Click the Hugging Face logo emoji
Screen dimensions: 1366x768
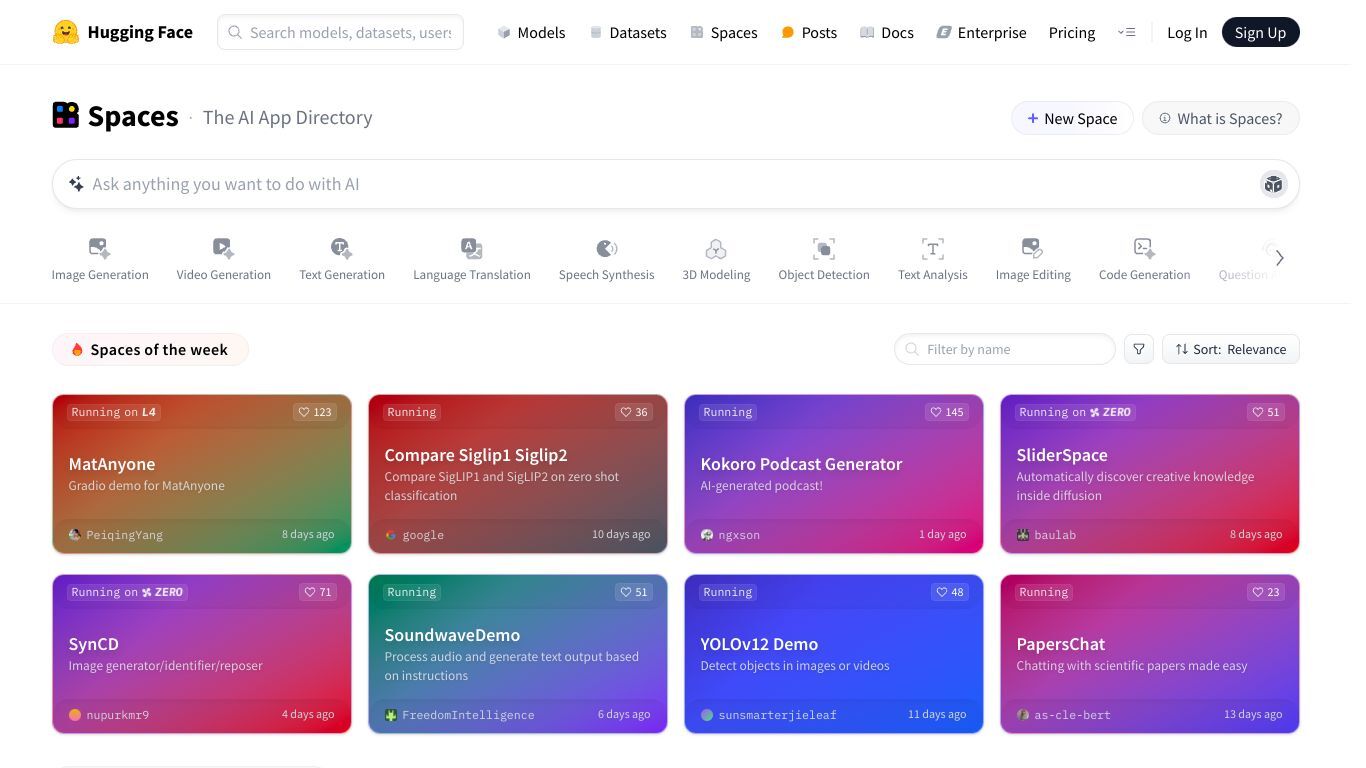[66, 32]
